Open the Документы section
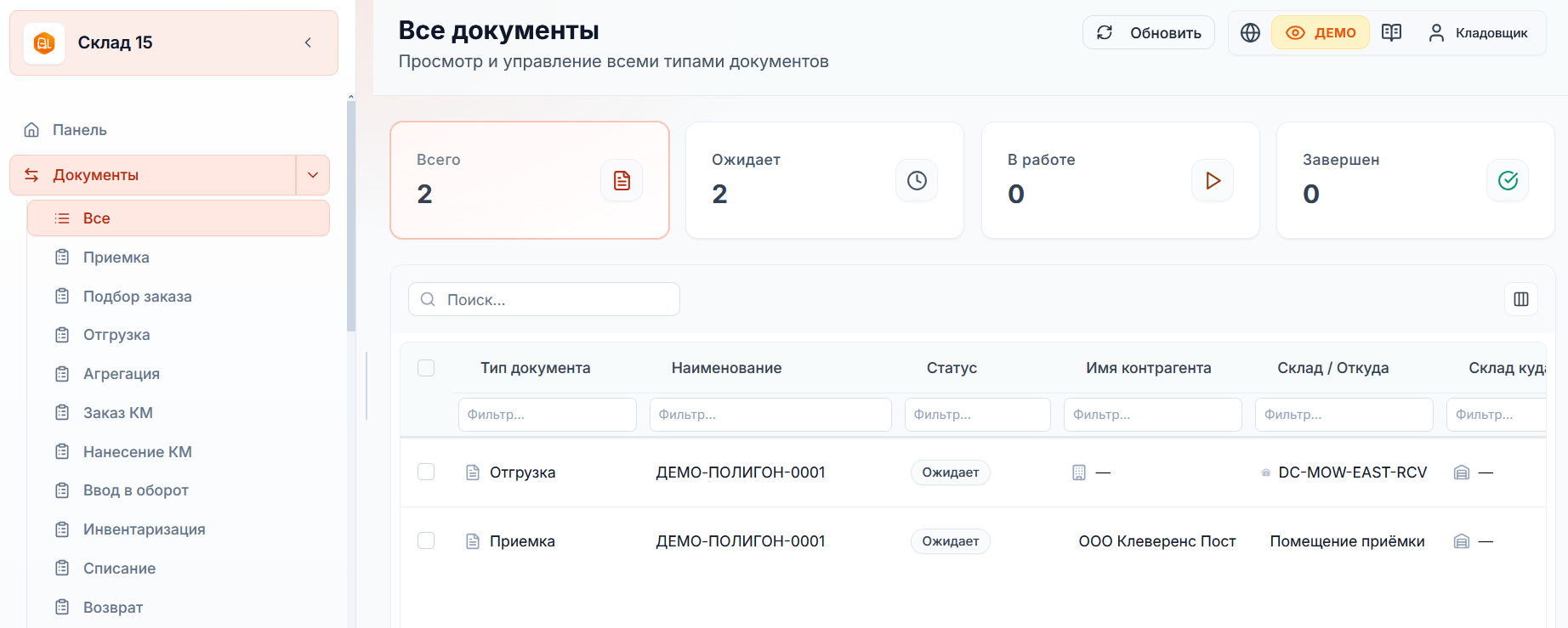 click(x=153, y=175)
